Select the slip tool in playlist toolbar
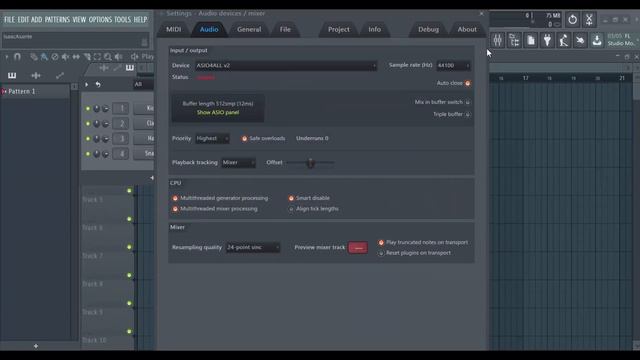Image resolution: width=640 pixels, height=360 pixels. (76, 57)
